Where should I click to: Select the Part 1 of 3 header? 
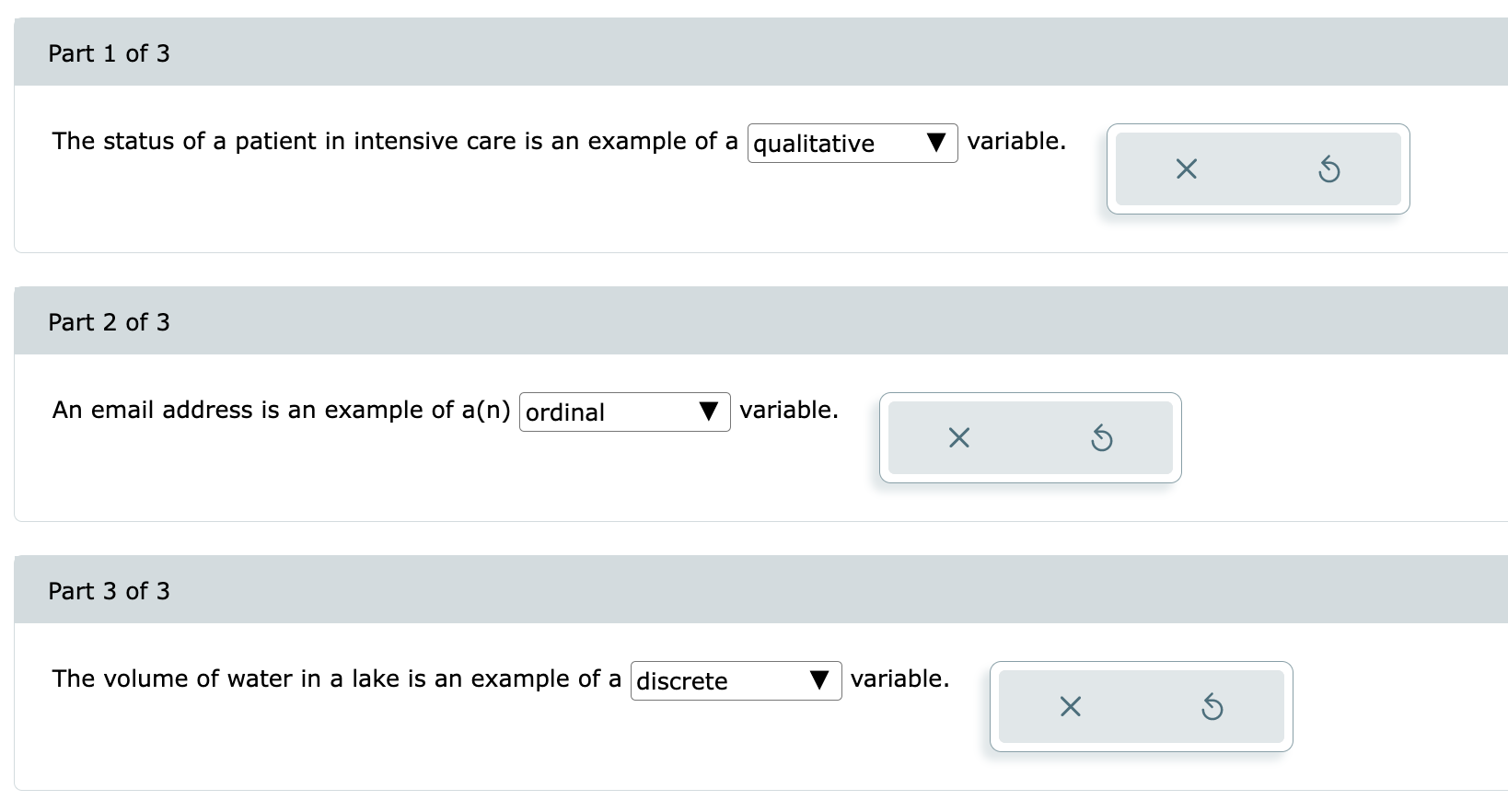[x=110, y=52]
